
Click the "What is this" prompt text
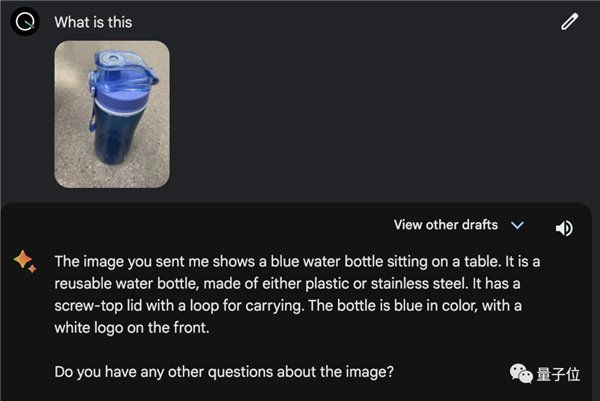pos(93,21)
